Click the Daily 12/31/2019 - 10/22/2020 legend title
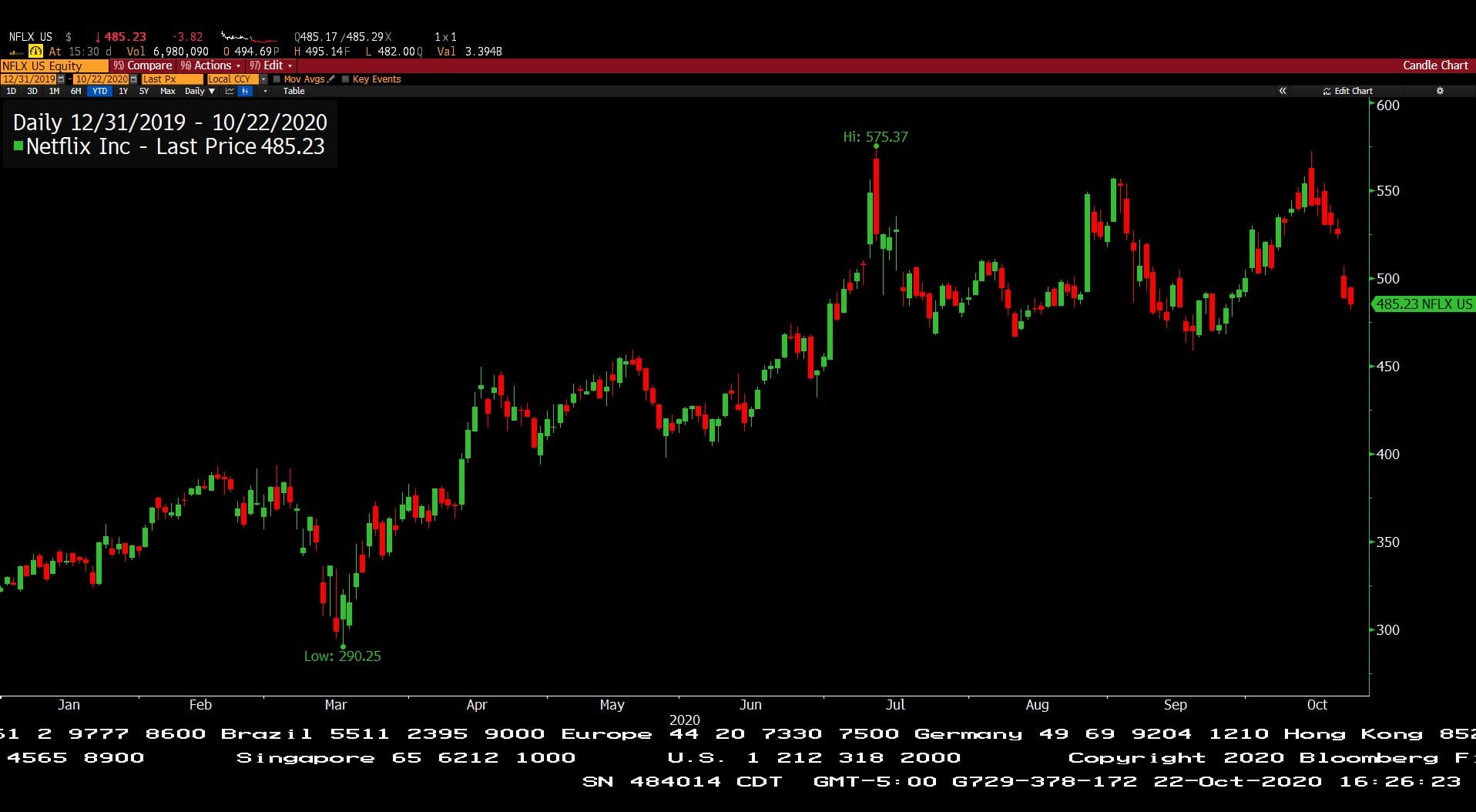The image size is (1476, 812). 170,122
